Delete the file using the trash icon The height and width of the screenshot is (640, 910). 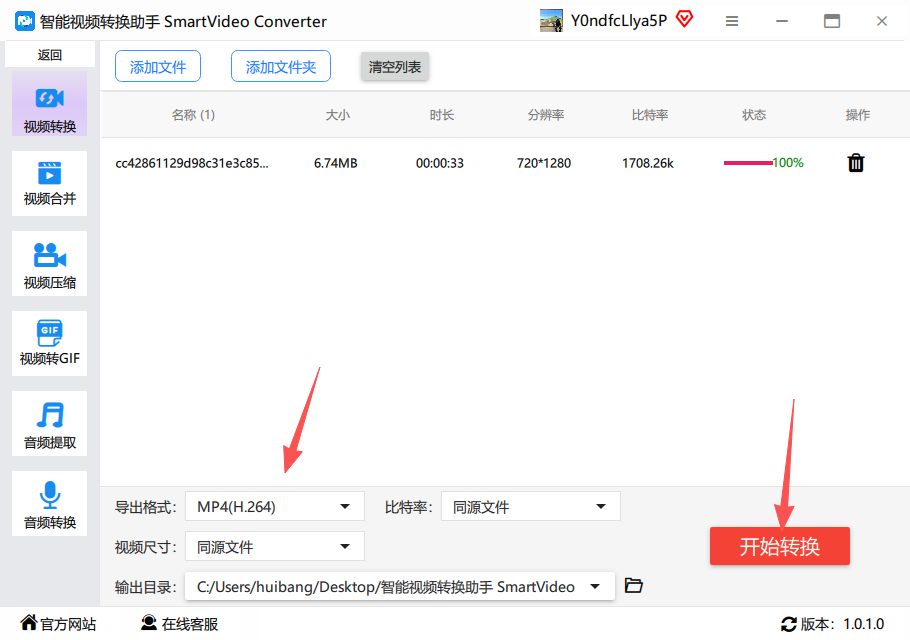856,163
